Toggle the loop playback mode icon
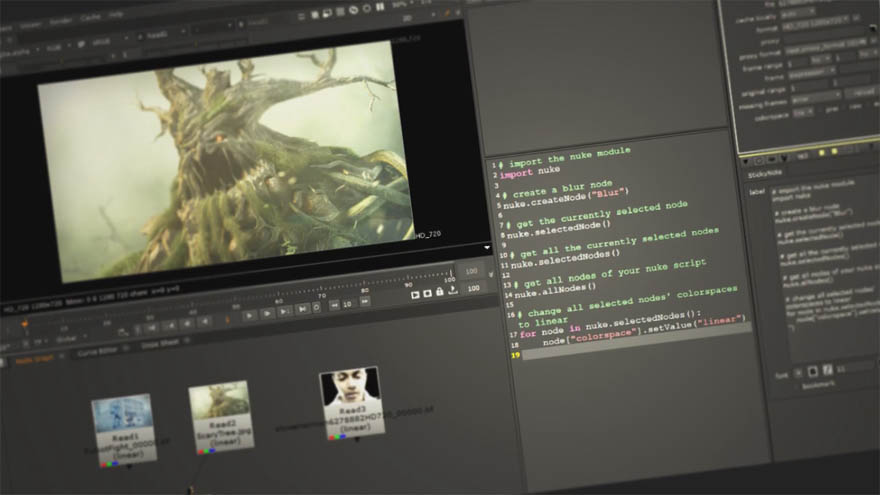 pos(317,308)
